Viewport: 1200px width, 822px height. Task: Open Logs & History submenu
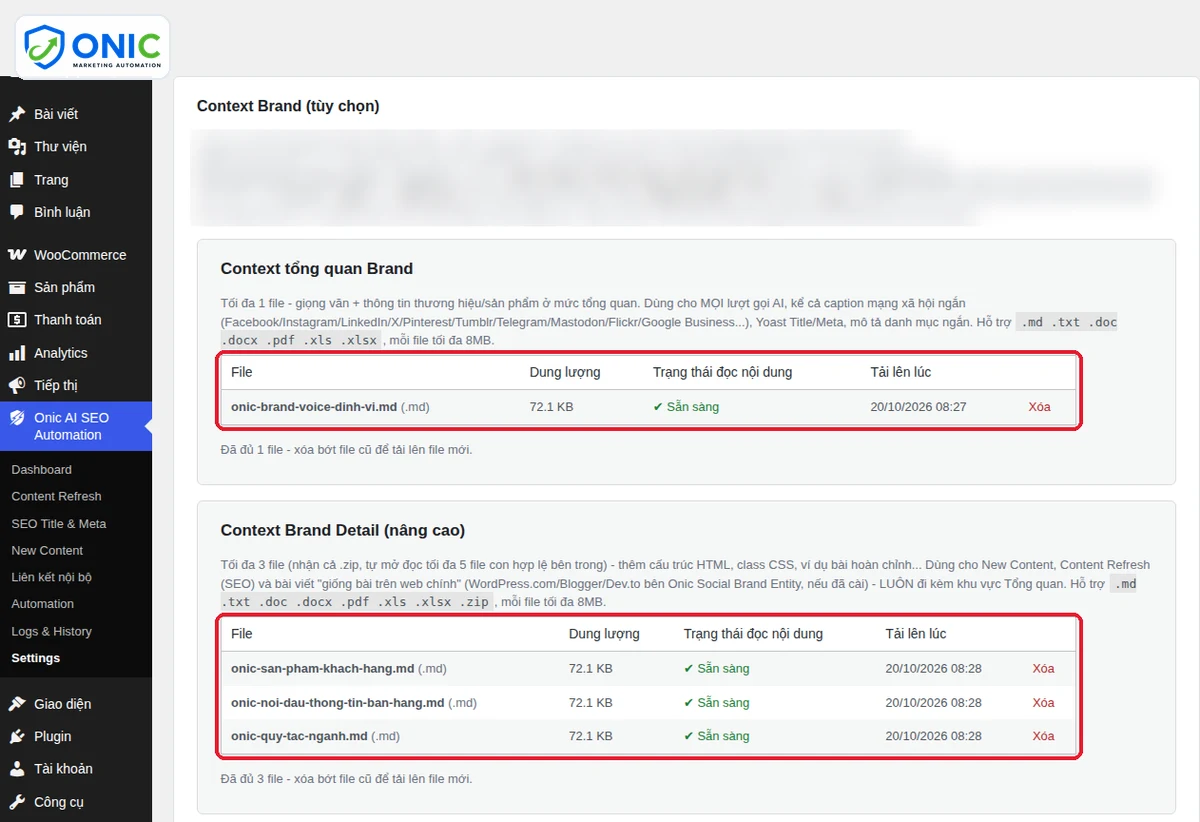pyautogui.click(x=51, y=632)
